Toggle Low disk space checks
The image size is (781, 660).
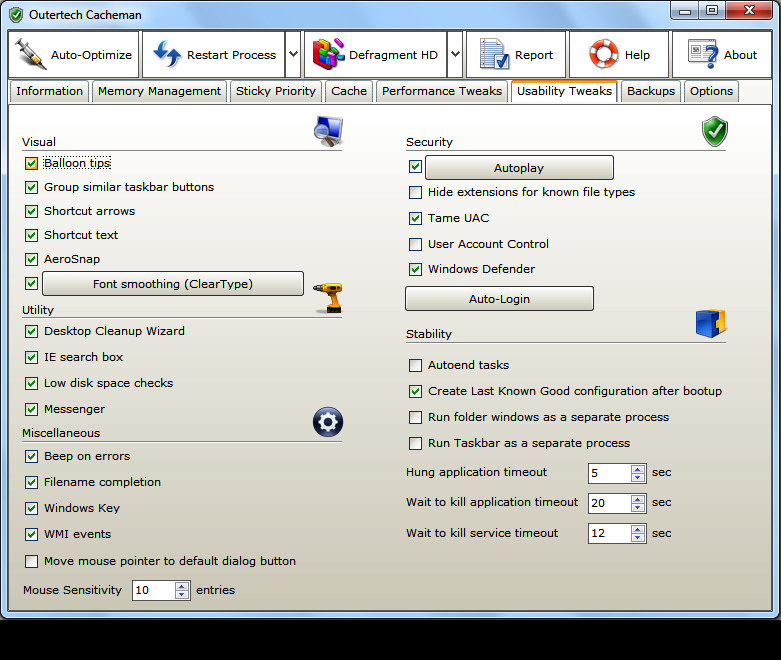point(31,383)
